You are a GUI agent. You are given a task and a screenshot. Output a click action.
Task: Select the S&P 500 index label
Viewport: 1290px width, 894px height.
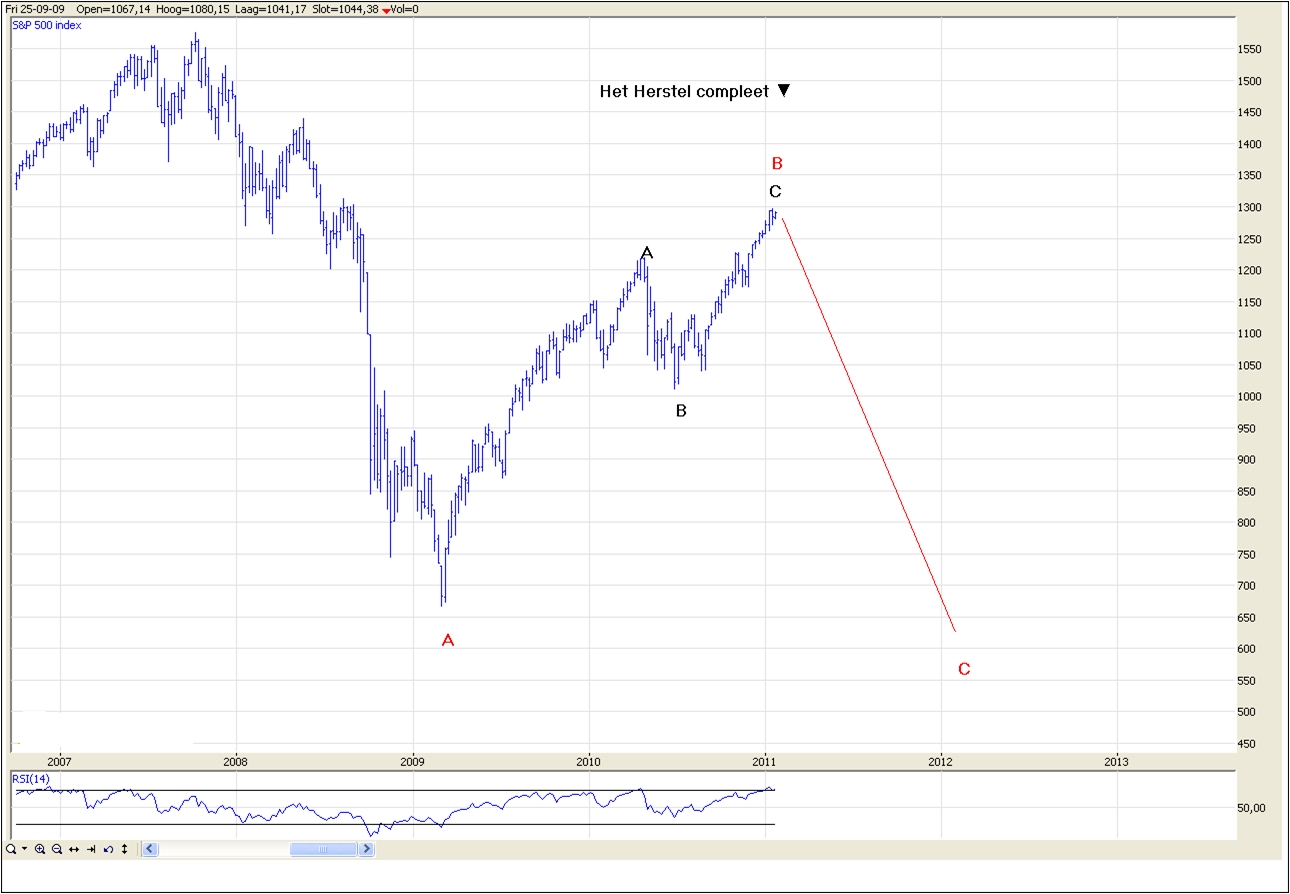[x=47, y=24]
